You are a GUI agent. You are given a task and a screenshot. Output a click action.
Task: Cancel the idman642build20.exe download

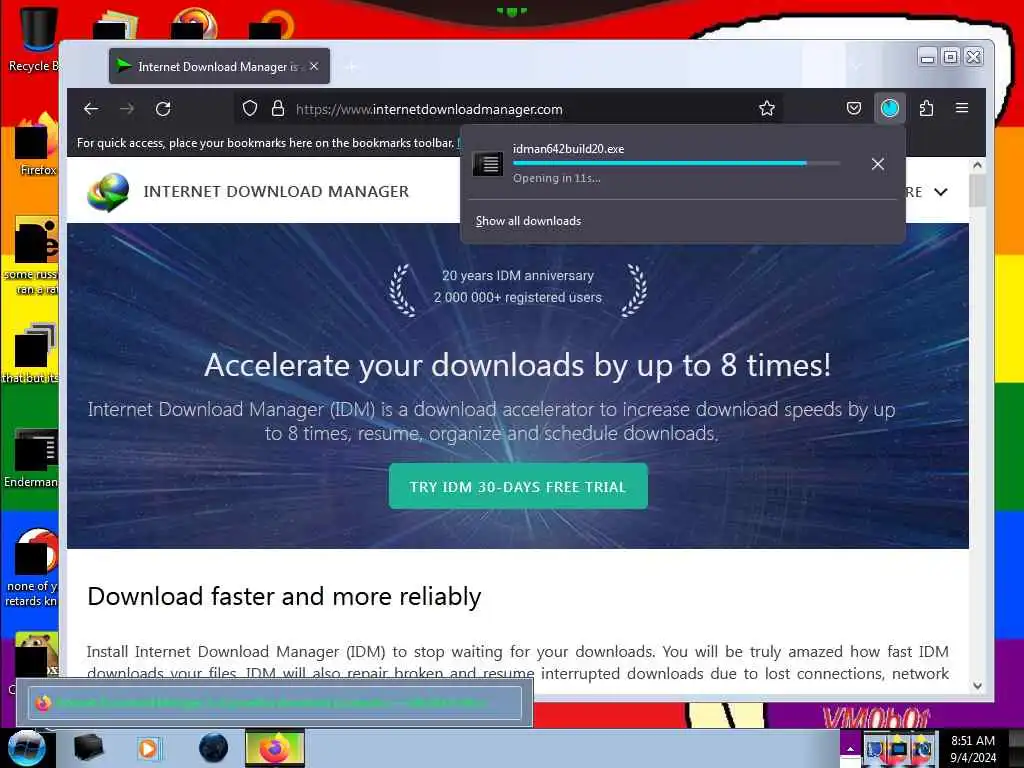(x=878, y=164)
